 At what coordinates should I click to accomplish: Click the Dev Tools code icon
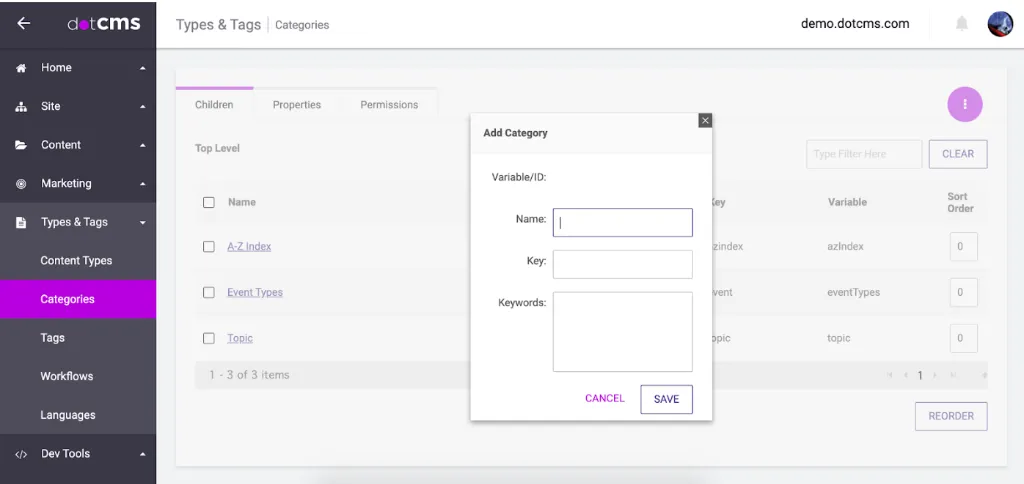pos(21,454)
